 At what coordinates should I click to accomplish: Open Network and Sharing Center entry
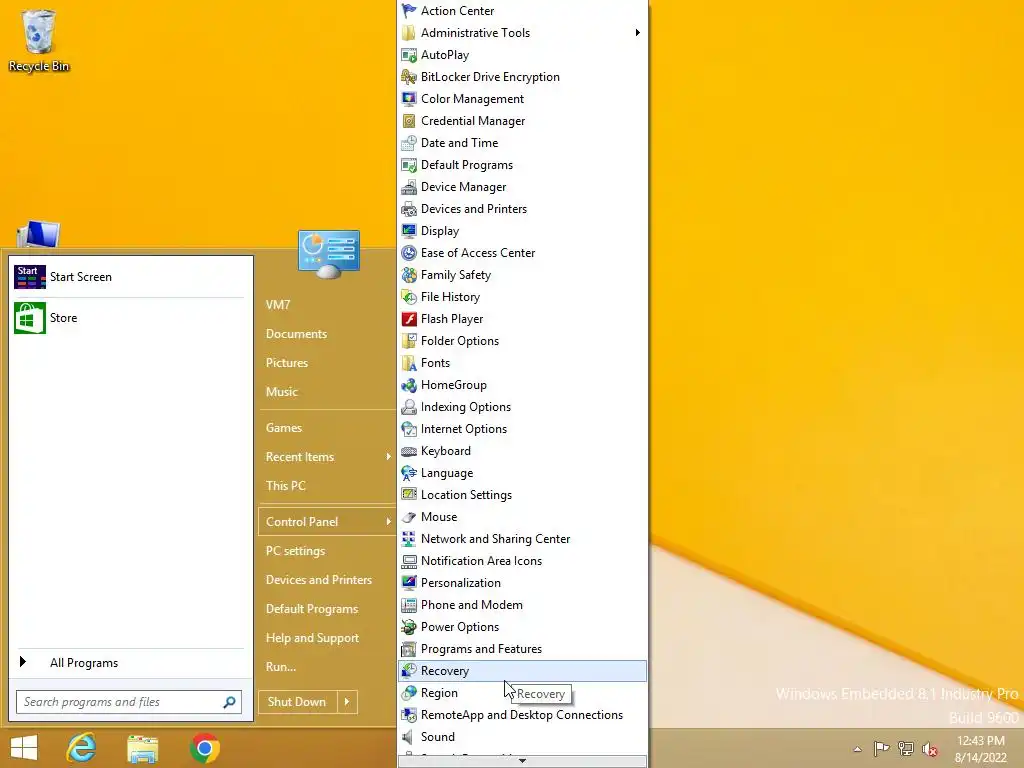click(522, 539)
